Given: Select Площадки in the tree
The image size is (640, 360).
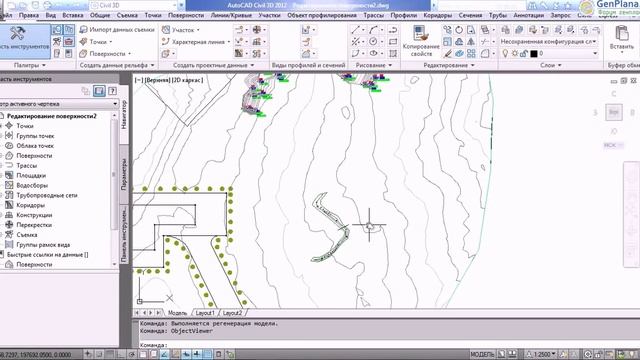Looking at the screenshot, I should coord(31,176).
